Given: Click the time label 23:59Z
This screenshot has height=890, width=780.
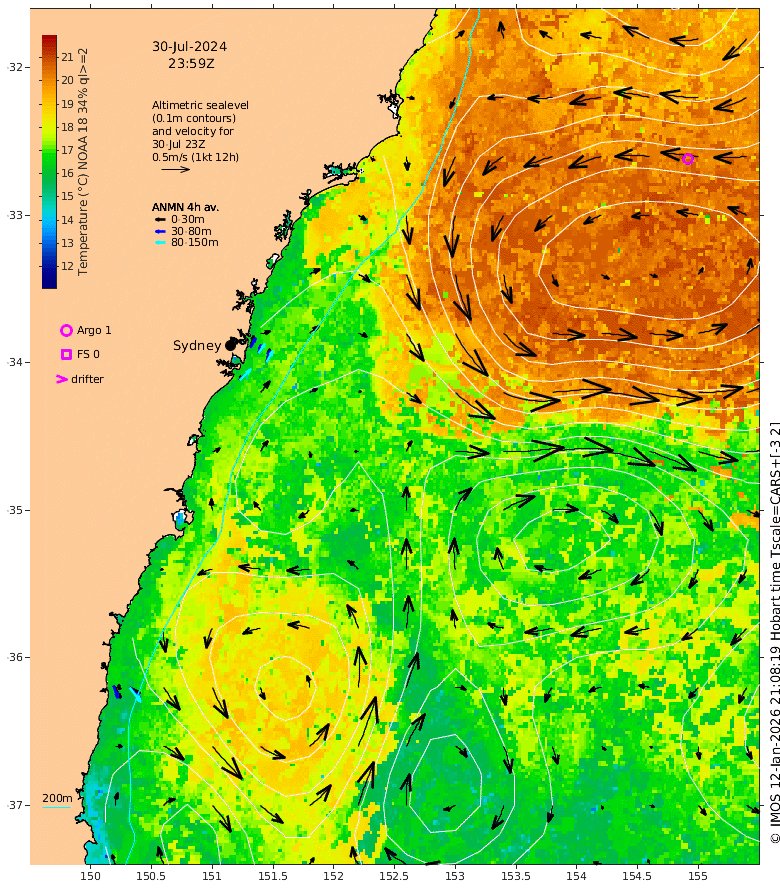Looking at the screenshot, I should coord(191,64).
